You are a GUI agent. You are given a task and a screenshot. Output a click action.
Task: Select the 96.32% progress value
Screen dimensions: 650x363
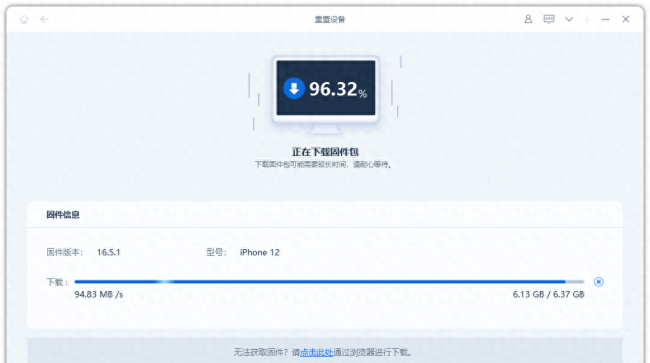tap(337, 89)
